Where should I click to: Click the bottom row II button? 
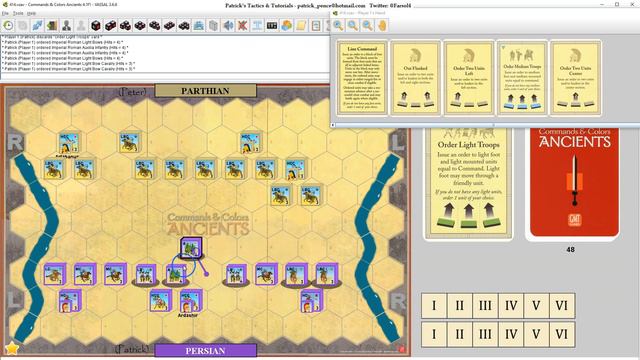[460, 334]
